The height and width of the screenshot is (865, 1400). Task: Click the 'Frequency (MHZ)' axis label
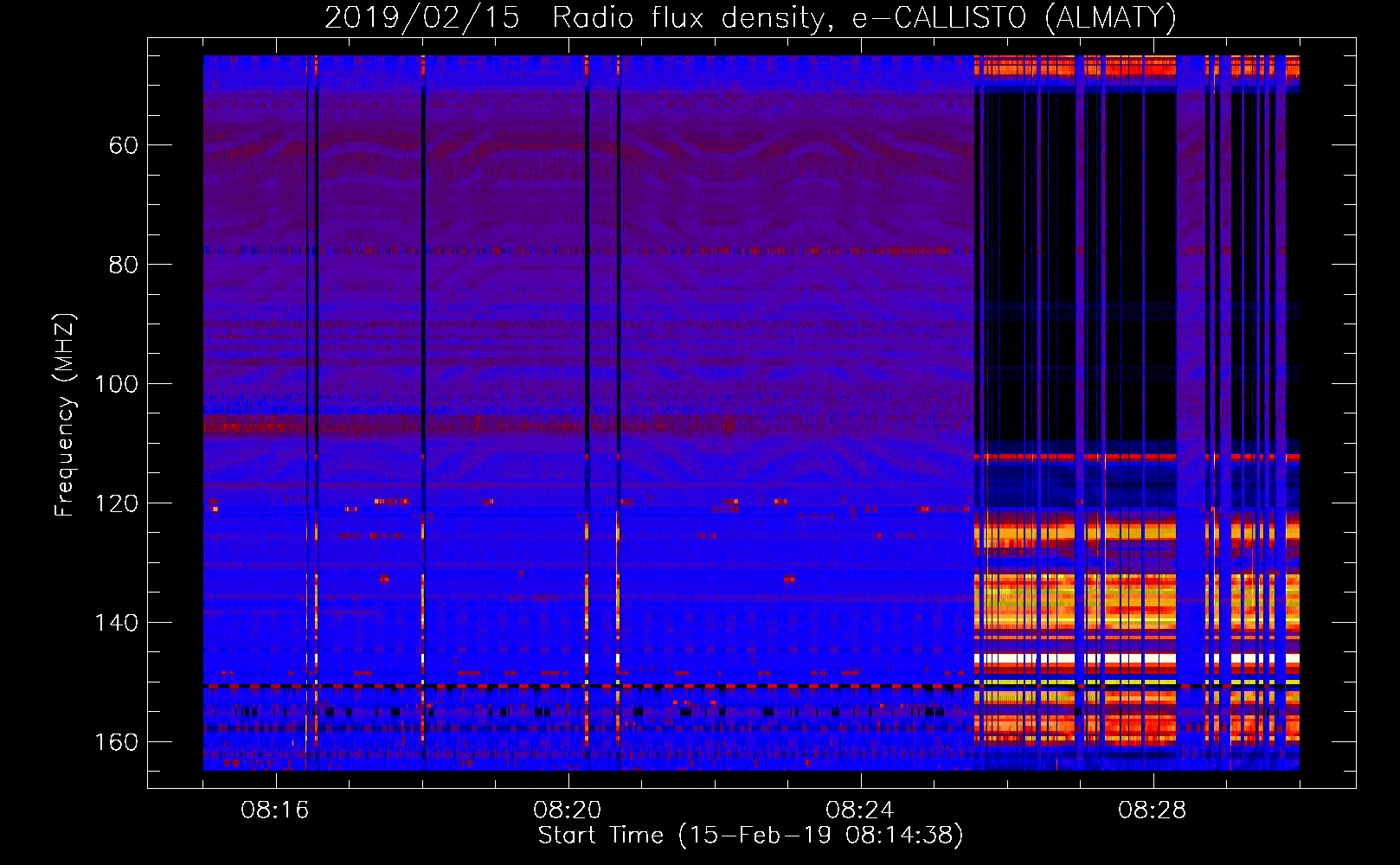coord(65,415)
